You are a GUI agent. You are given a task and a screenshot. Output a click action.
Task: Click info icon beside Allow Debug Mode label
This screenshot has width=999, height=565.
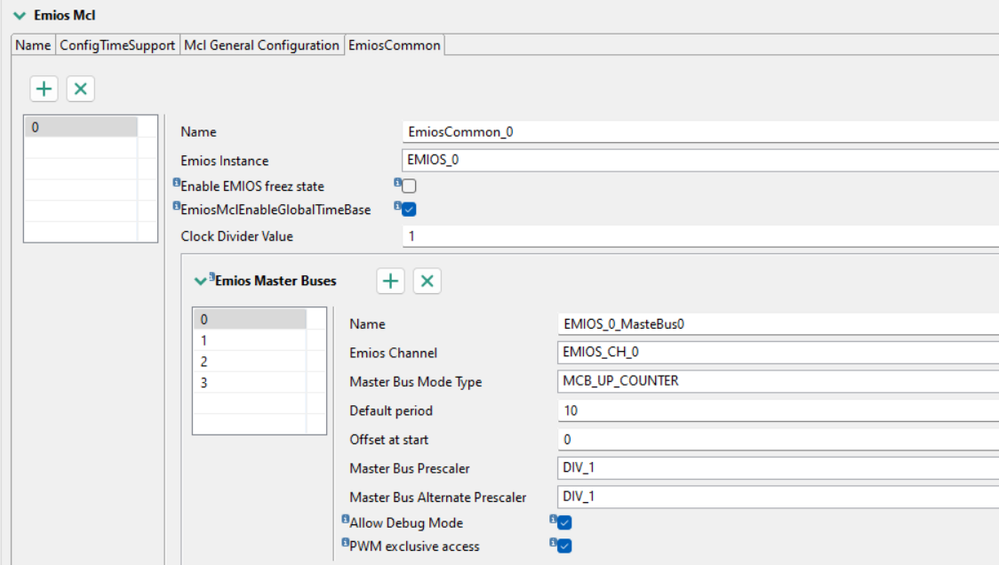tap(346, 520)
